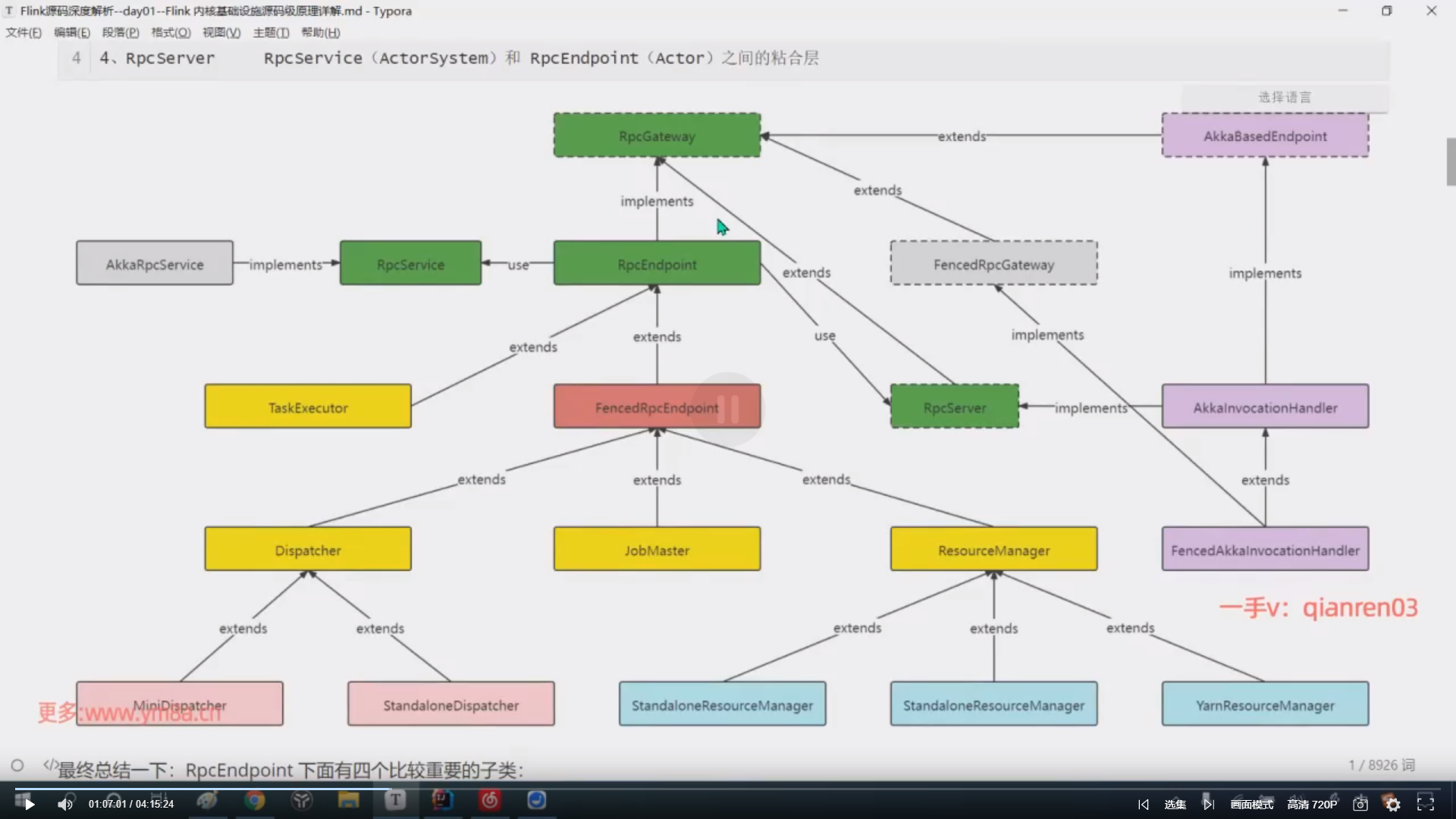
Task: Open the 格式(O) menu
Action: [x=171, y=33]
